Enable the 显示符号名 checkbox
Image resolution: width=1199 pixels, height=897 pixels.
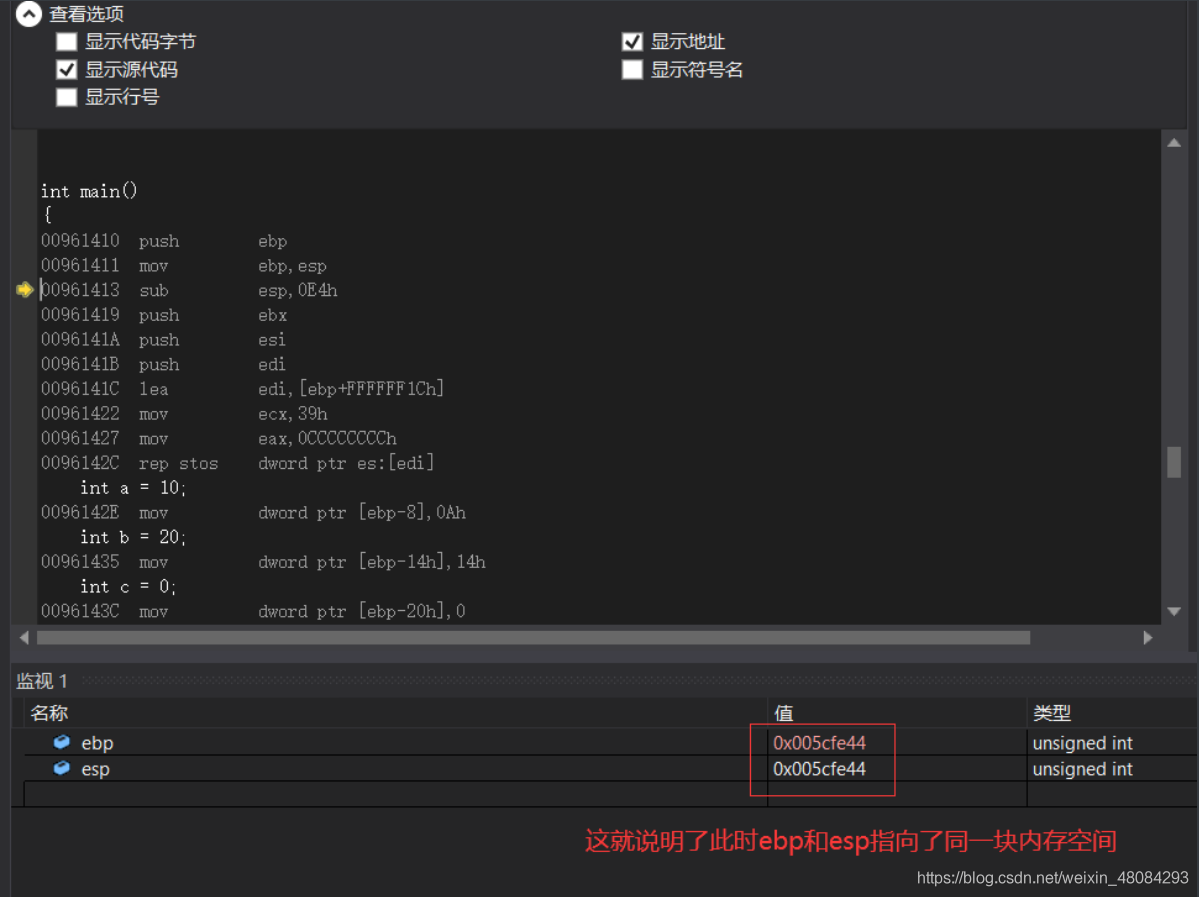click(x=632, y=70)
